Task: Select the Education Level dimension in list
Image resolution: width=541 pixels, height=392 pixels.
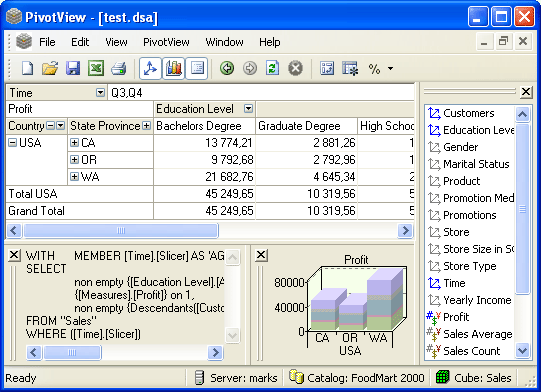Action: [x=470, y=130]
